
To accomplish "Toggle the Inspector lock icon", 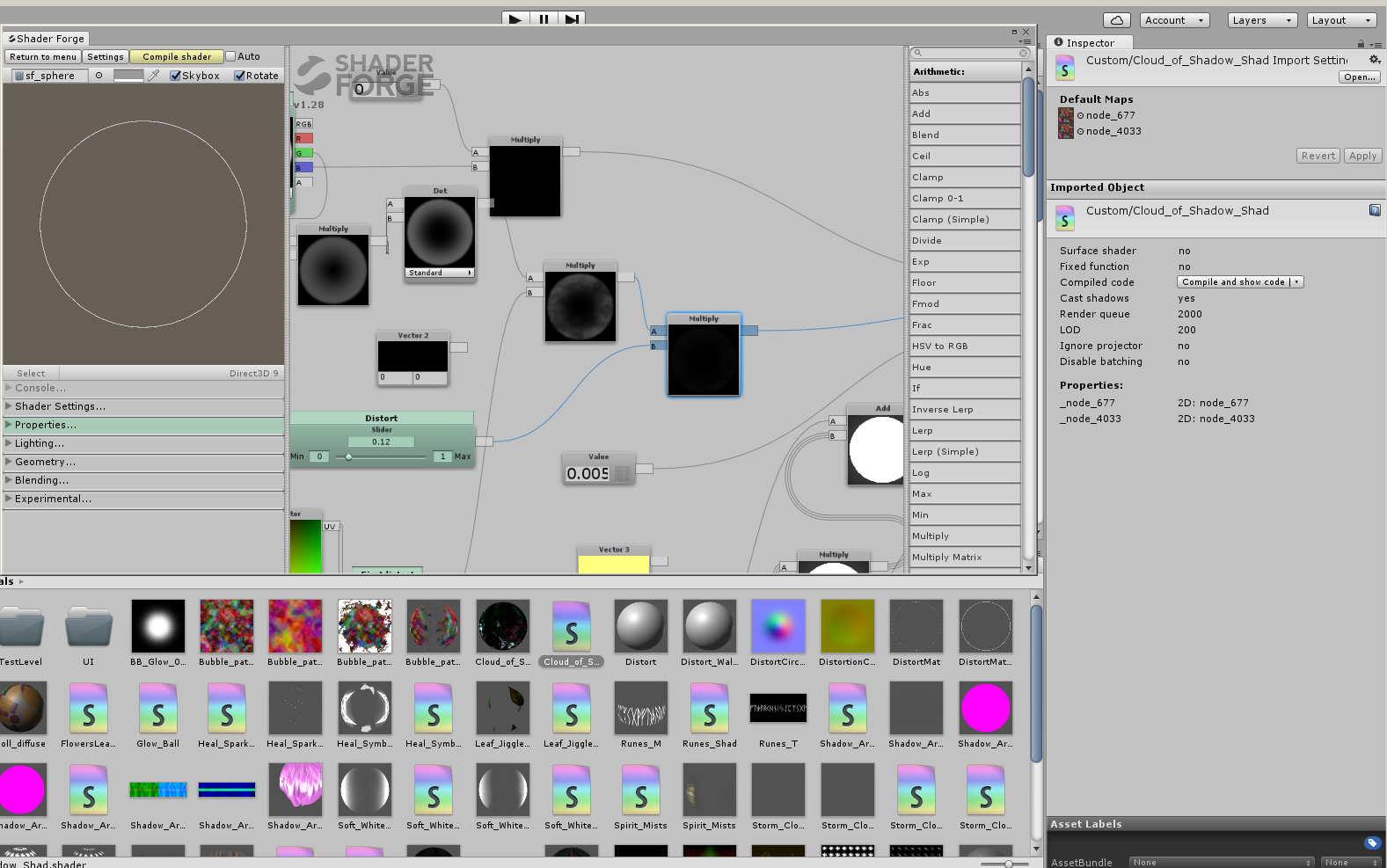I will (1361, 43).
